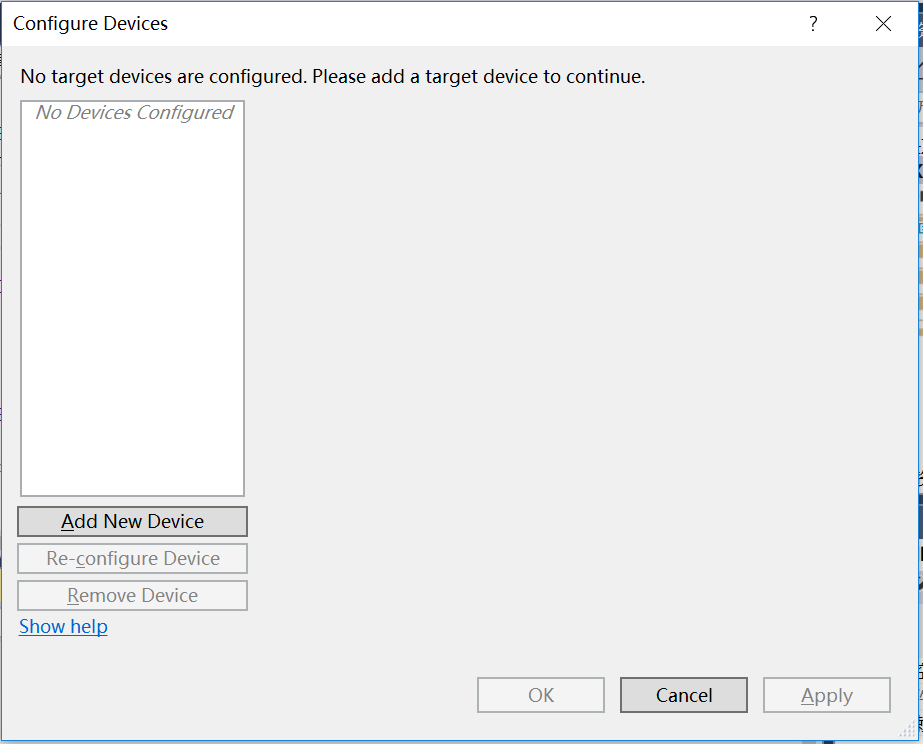Image resolution: width=923 pixels, height=744 pixels.
Task: Open the Show help link
Action: [x=63, y=627]
